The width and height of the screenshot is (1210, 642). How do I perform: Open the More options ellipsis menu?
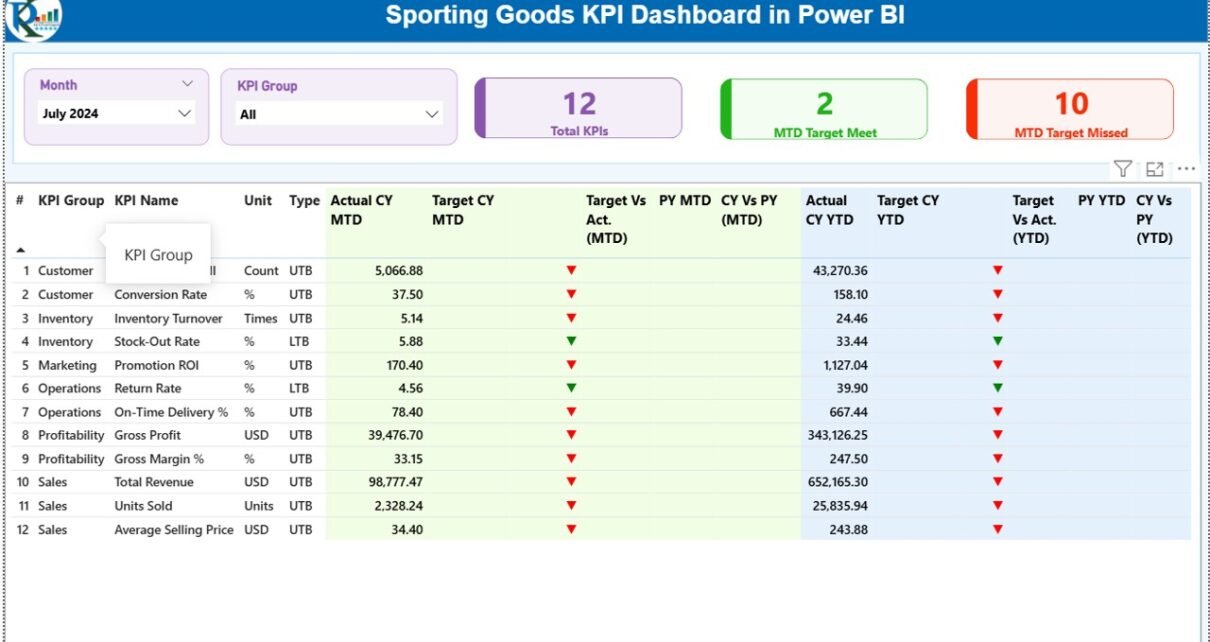[x=1186, y=169]
